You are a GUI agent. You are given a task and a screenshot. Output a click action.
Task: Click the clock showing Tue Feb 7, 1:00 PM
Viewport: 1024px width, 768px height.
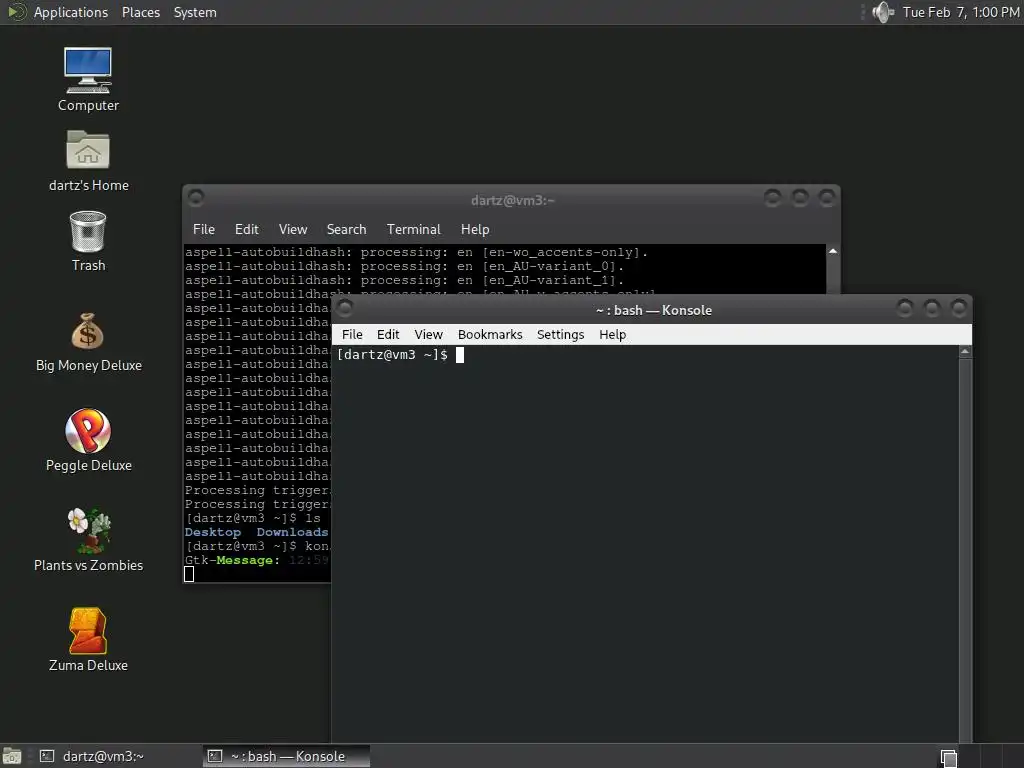961,12
